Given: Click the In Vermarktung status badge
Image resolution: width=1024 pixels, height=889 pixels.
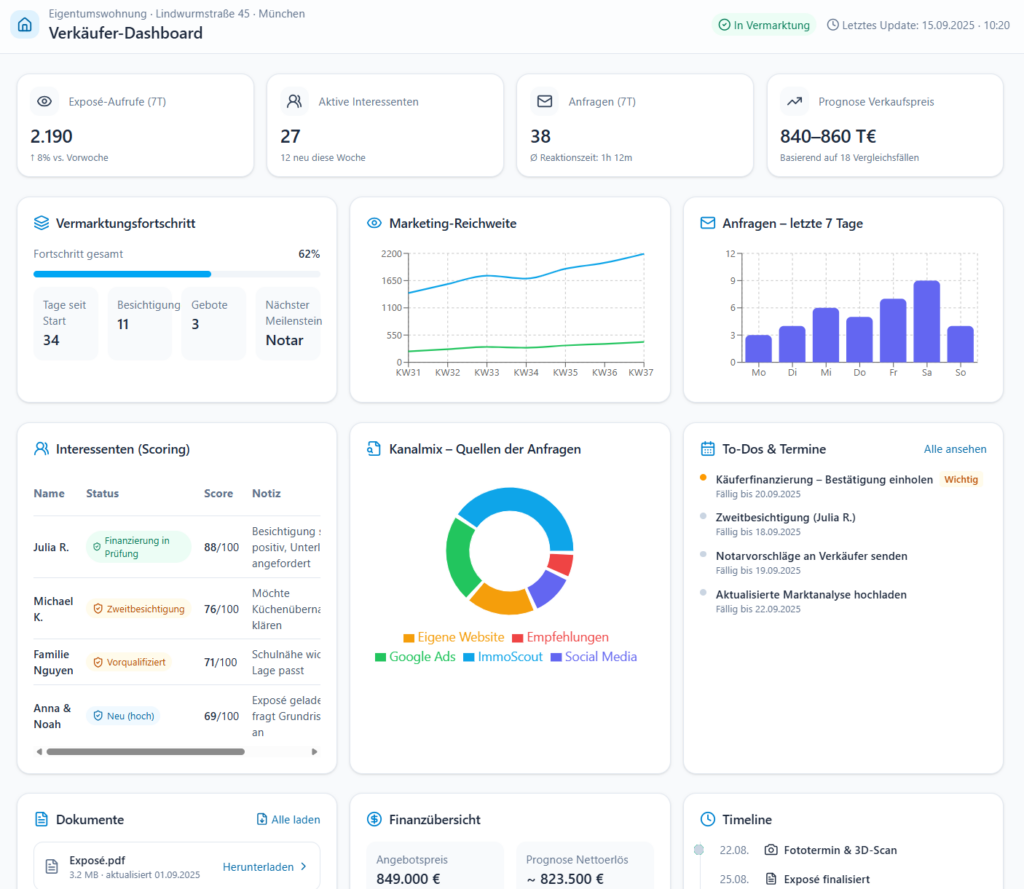Looking at the screenshot, I should (x=764, y=25).
